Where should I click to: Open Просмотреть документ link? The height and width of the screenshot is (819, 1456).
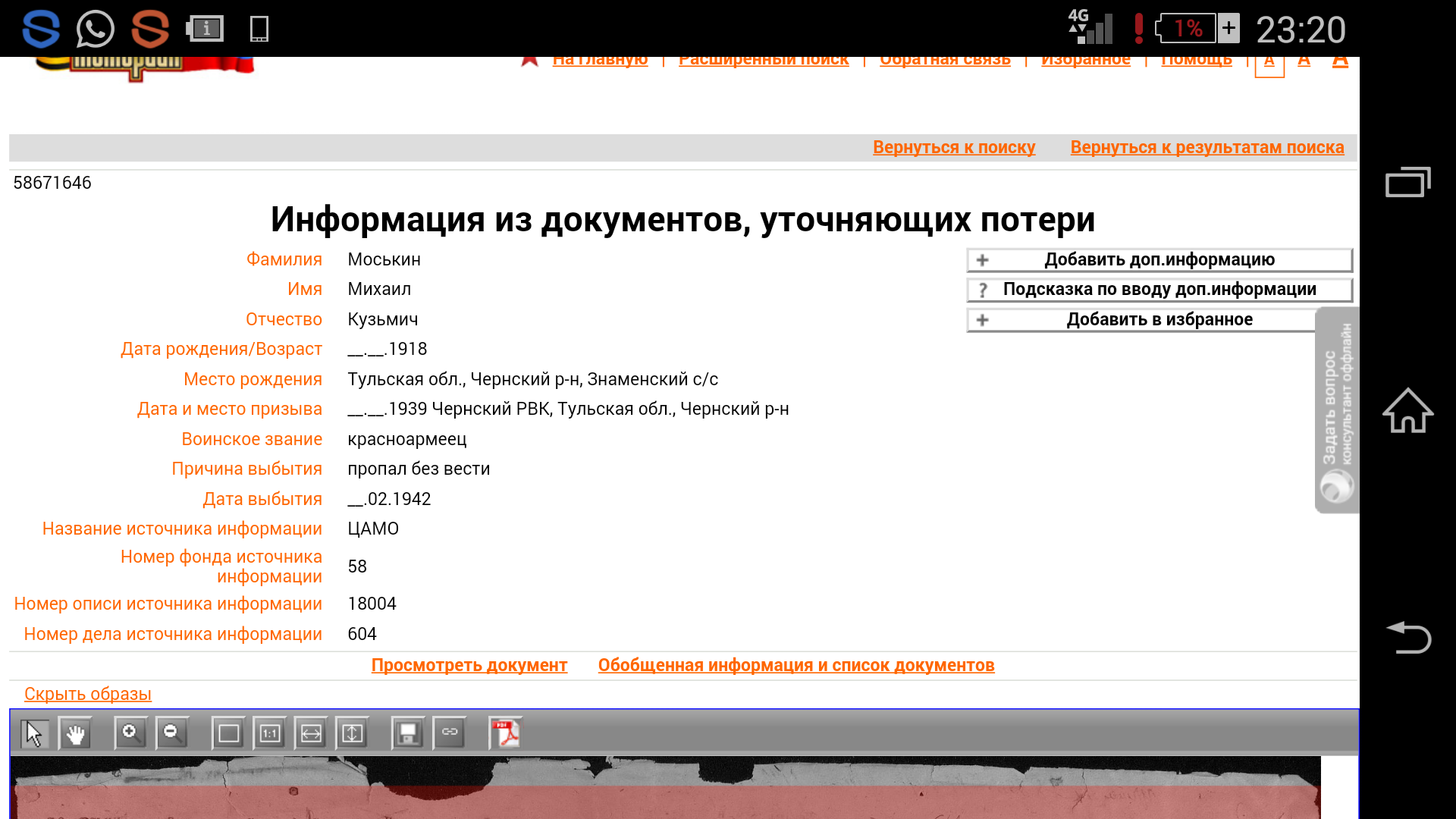click(x=469, y=666)
